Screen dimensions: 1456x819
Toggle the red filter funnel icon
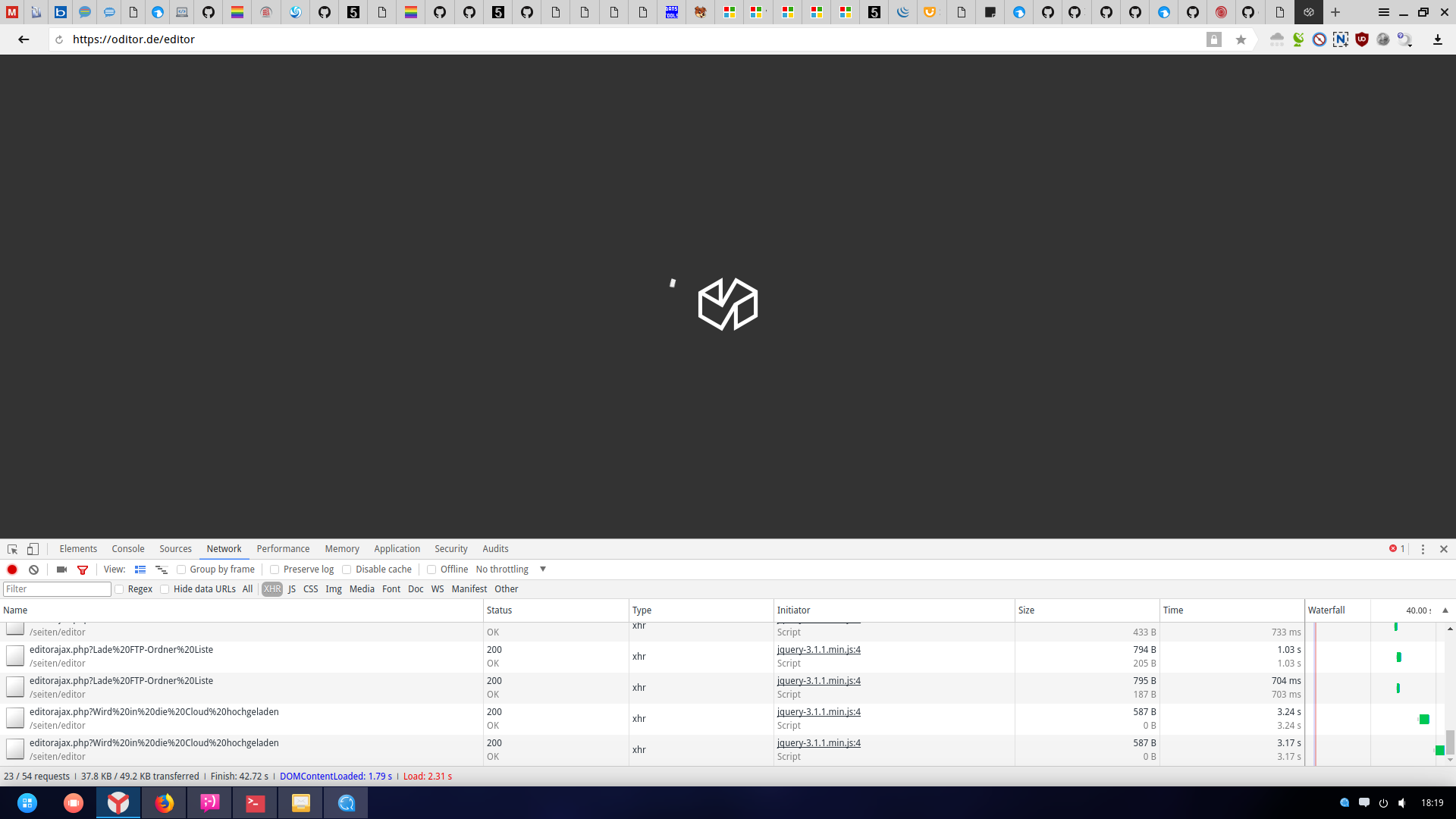click(x=83, y=570)
